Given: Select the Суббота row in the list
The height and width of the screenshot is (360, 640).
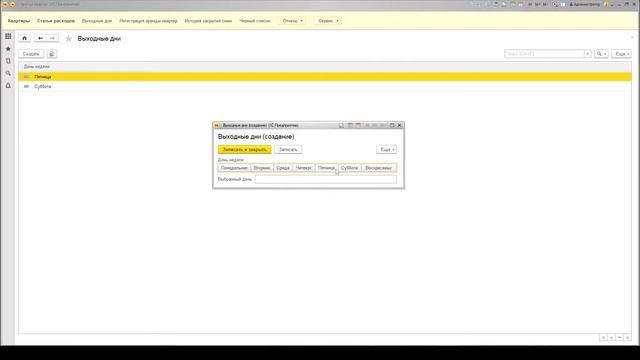Looking at the screenshot, I should (x=325, y=87).
